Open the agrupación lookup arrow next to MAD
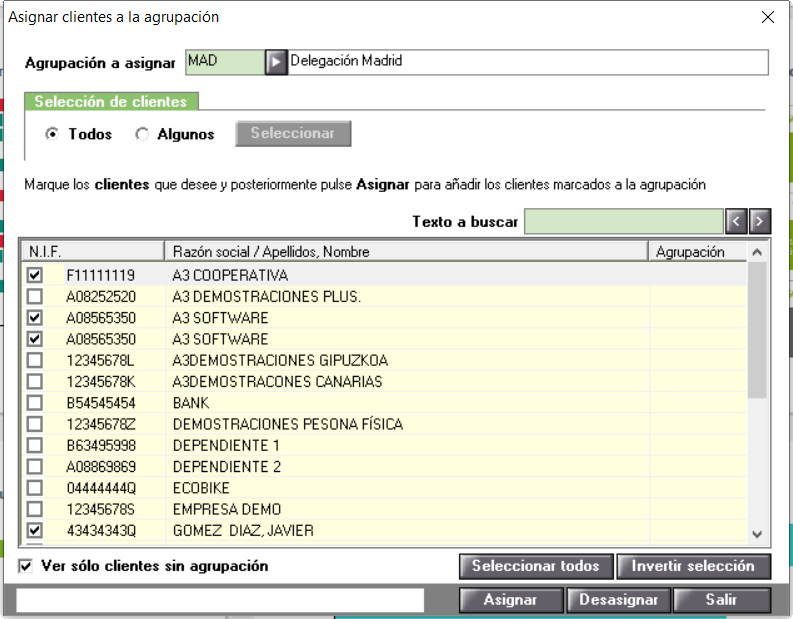Viewport: 793px width, 619px height. point(276,62)
